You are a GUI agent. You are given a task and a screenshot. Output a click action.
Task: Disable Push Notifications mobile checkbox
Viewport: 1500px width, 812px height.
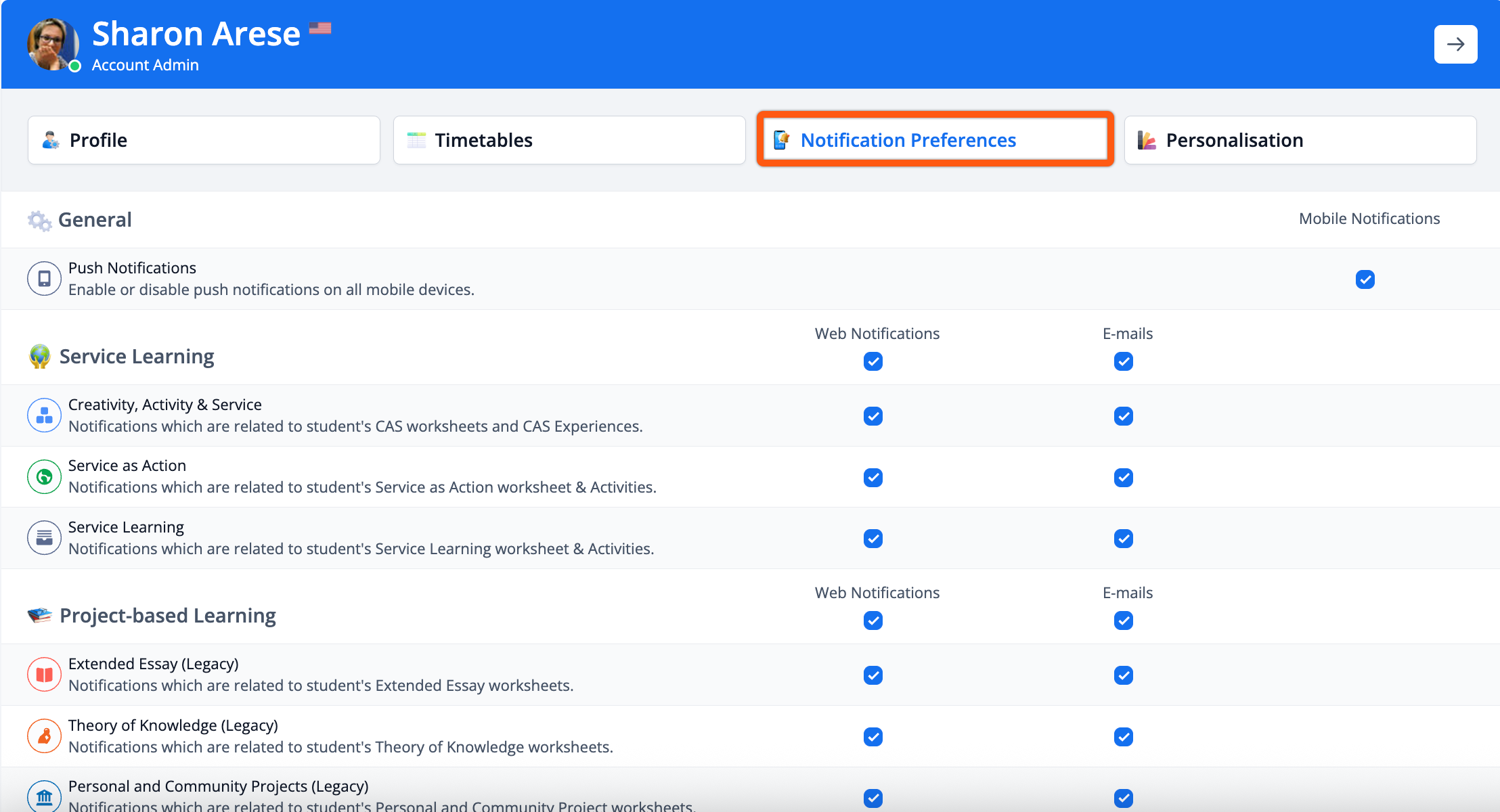click(1365, 279)
